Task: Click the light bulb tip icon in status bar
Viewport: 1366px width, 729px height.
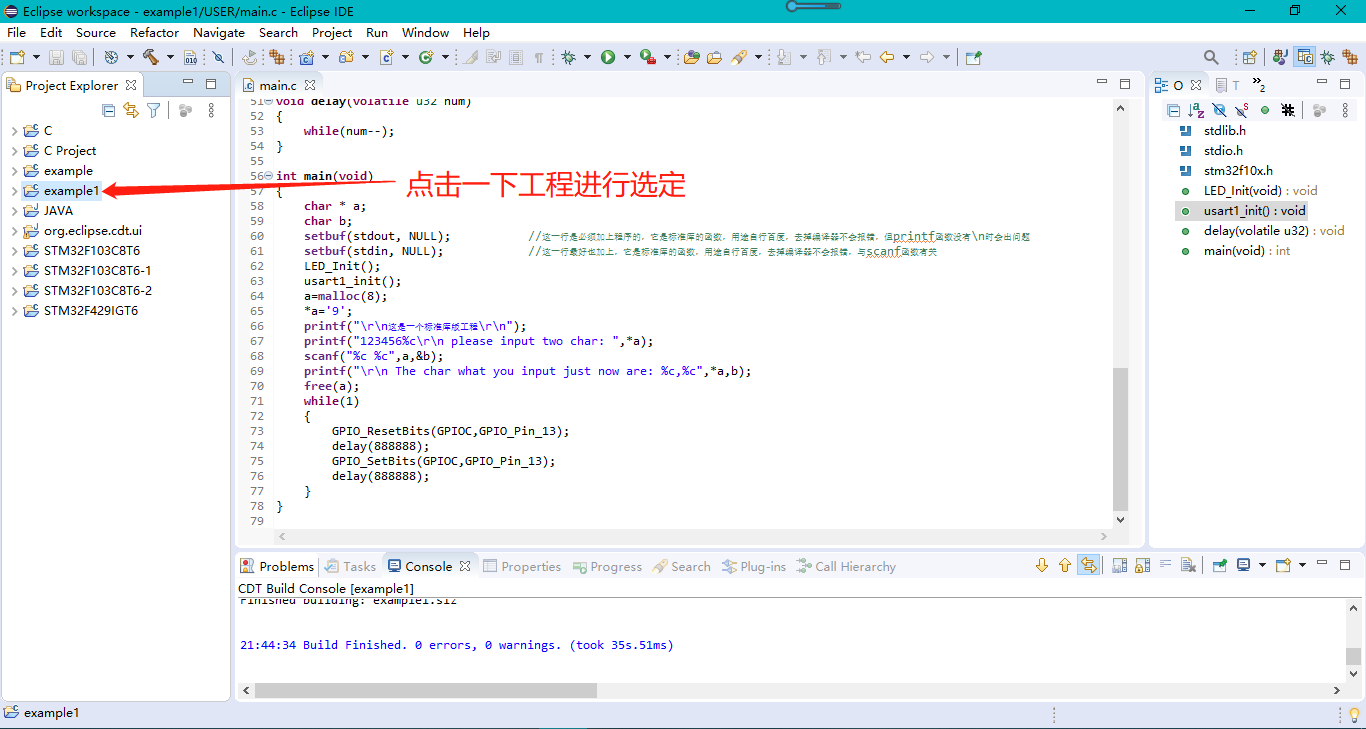Action: coord(1354,714)
